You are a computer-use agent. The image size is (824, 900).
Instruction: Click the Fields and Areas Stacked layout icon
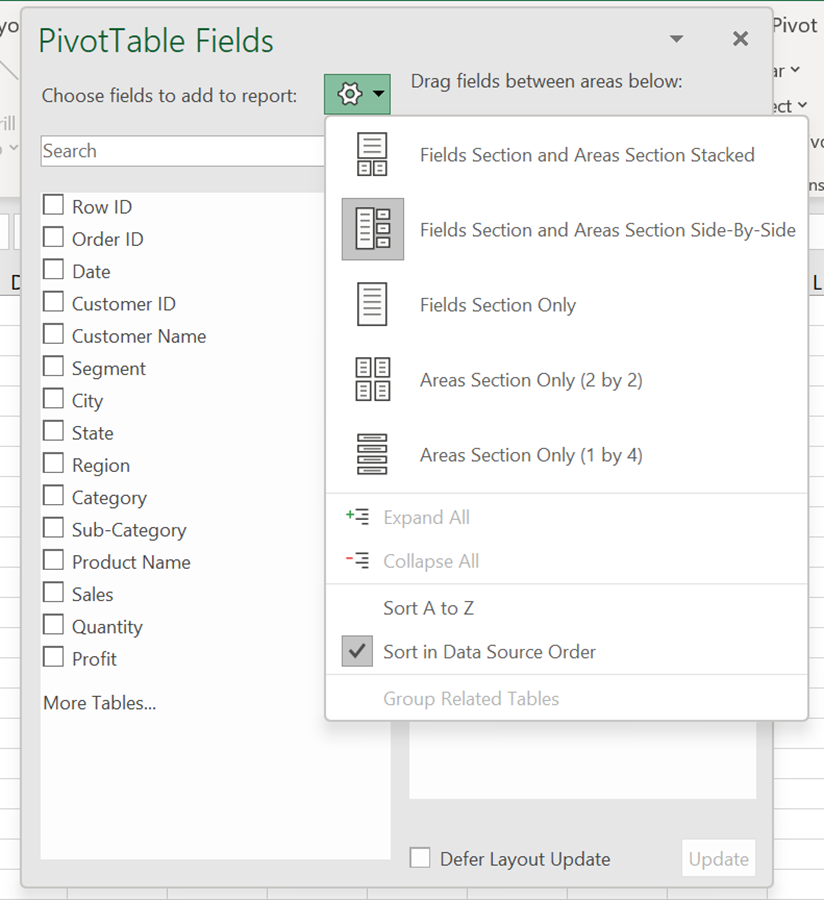pyautogui.click(x=372, y=155)
